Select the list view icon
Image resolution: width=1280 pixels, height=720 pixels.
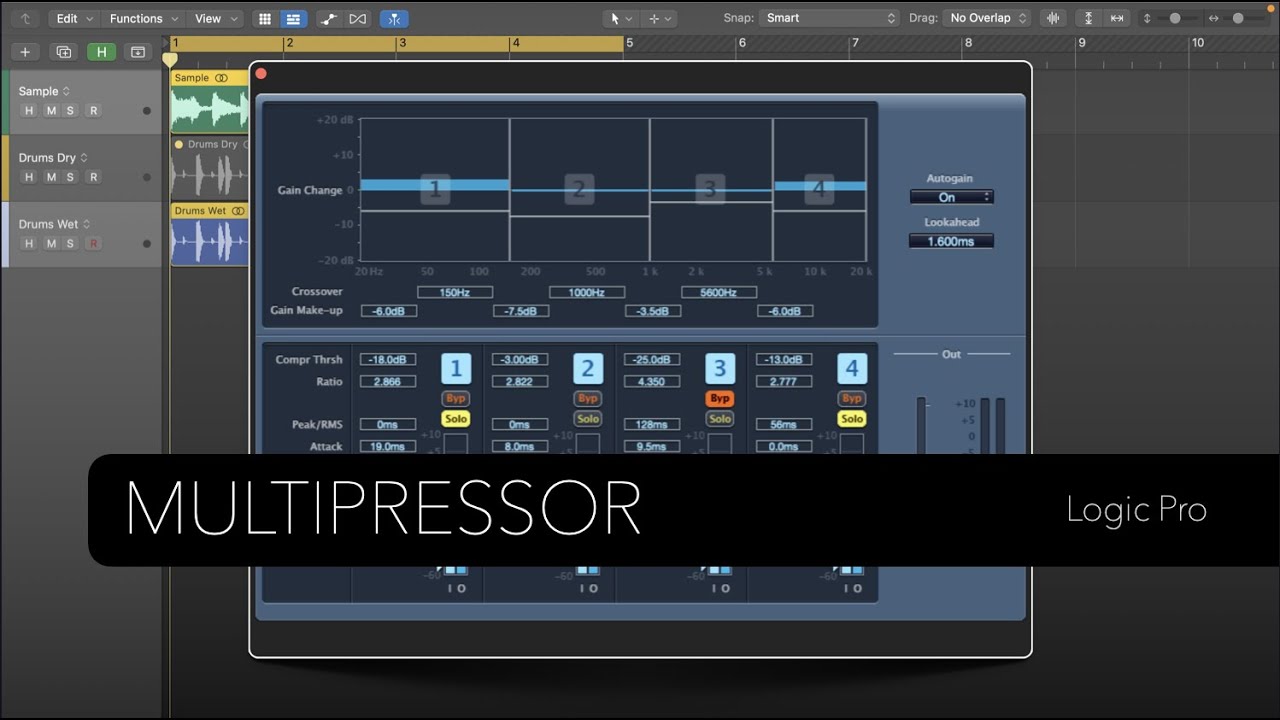(293, 18)
